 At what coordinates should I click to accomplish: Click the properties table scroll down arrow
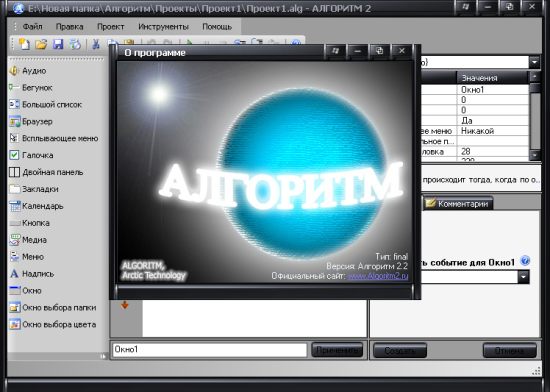pos(535,155)
